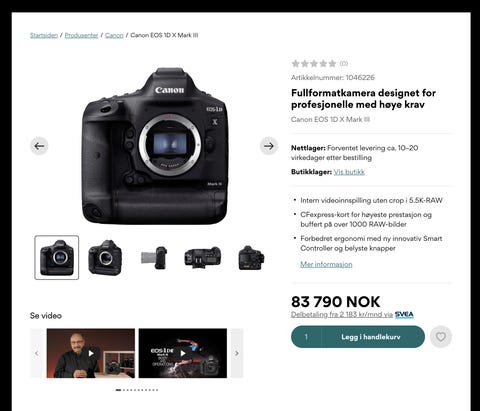Advance video carousel with right chevron
Screen dimensions: 480x411
(x=237, y=353)
